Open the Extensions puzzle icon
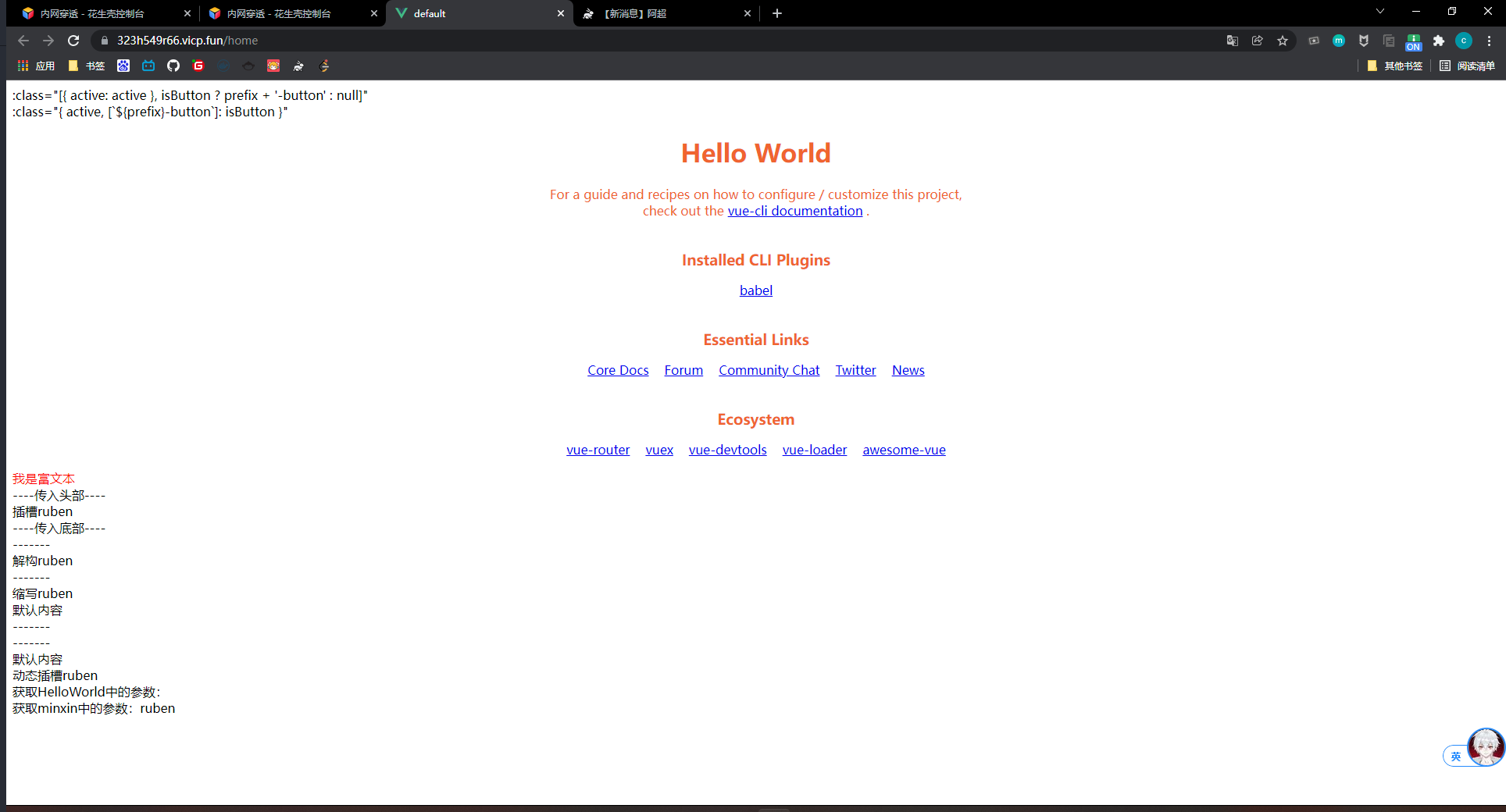The height and width of the screenshot is (812, 1506). pos(1439,41)
